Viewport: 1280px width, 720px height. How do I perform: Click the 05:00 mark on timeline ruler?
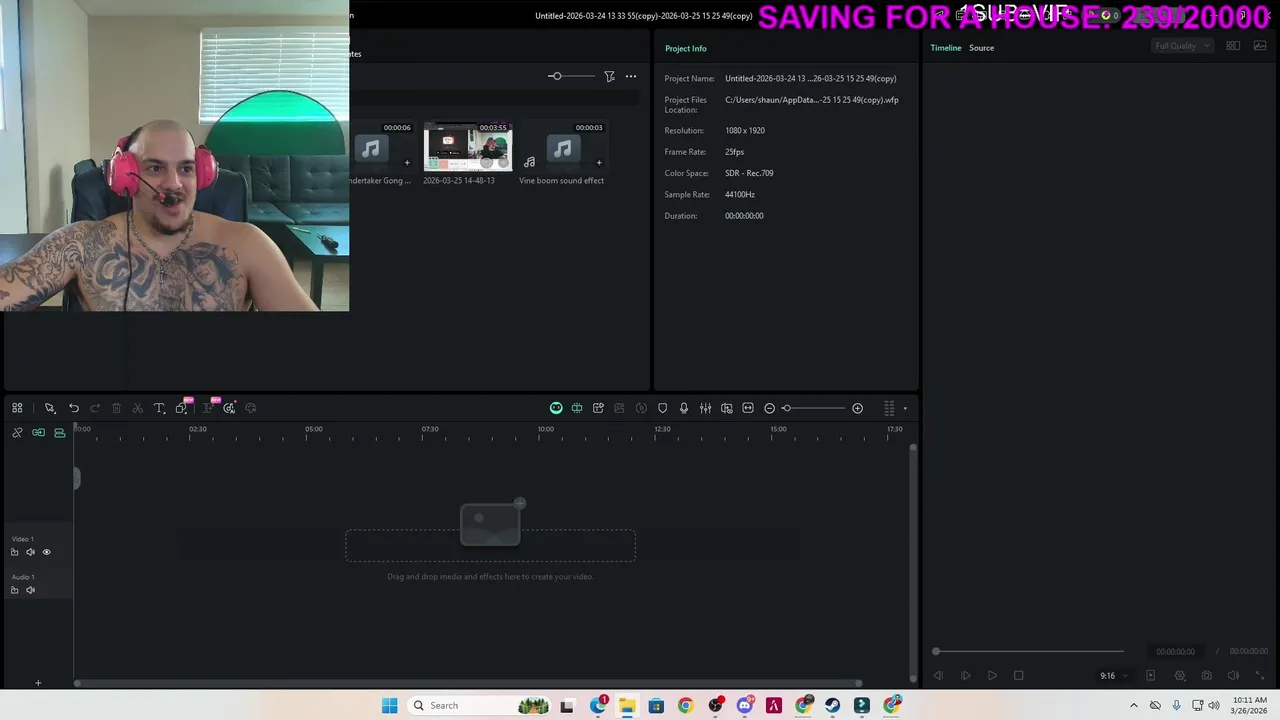(x=314, y=429)
